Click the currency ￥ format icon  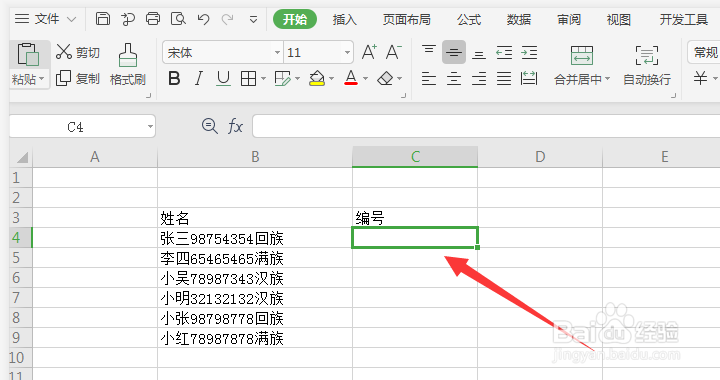[700, 78]
